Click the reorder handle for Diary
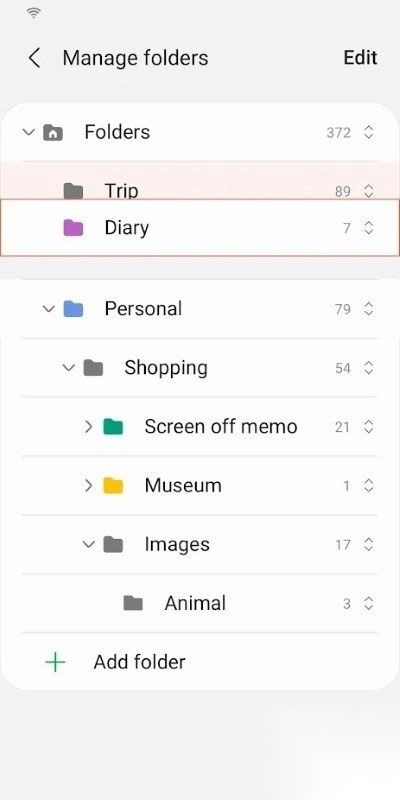Screen dimensions: 400x800 click(368, 228)
